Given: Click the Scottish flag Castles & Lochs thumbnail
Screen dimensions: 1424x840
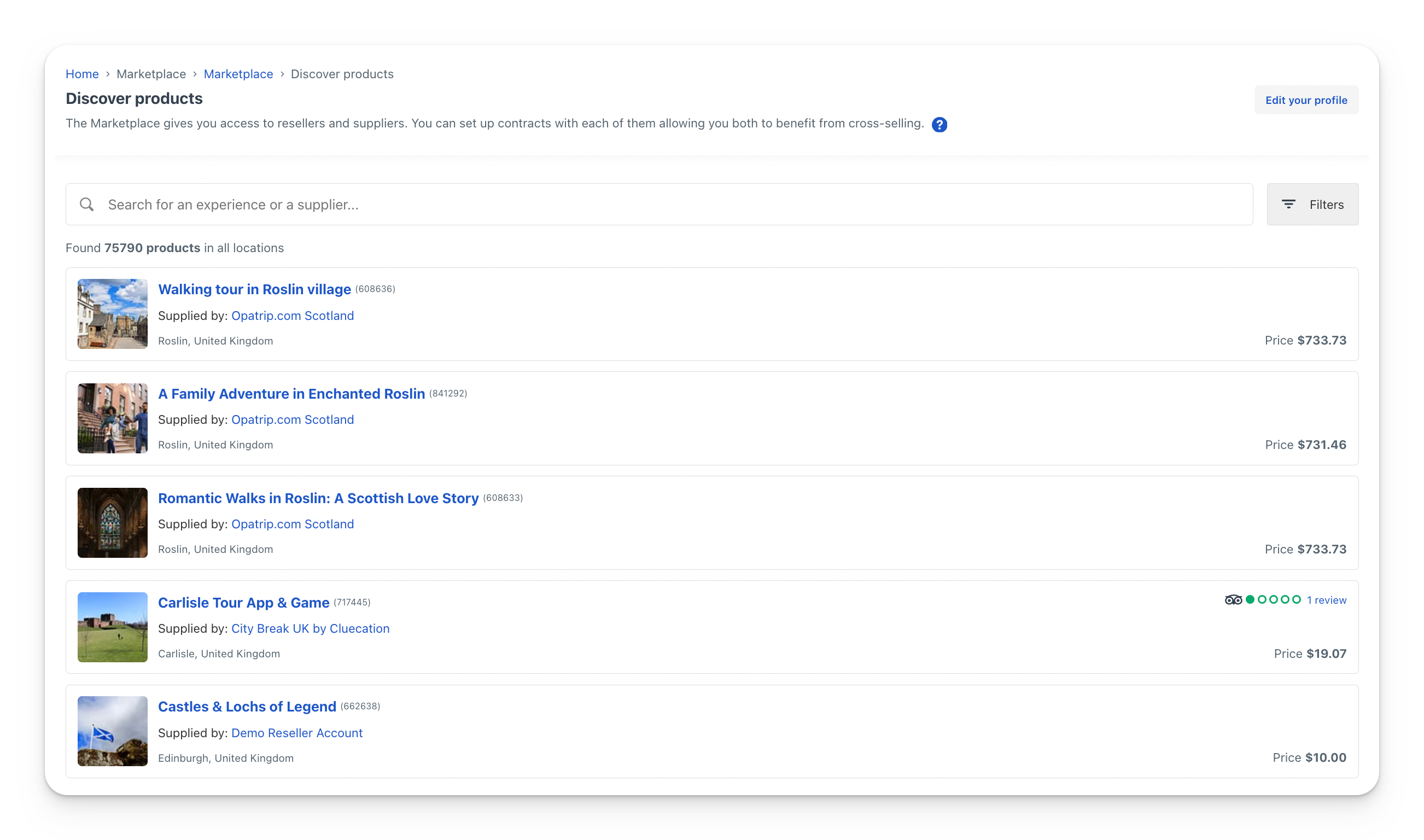Looking at the screenshot, I should pyautogui.click(x=113, y=731).
